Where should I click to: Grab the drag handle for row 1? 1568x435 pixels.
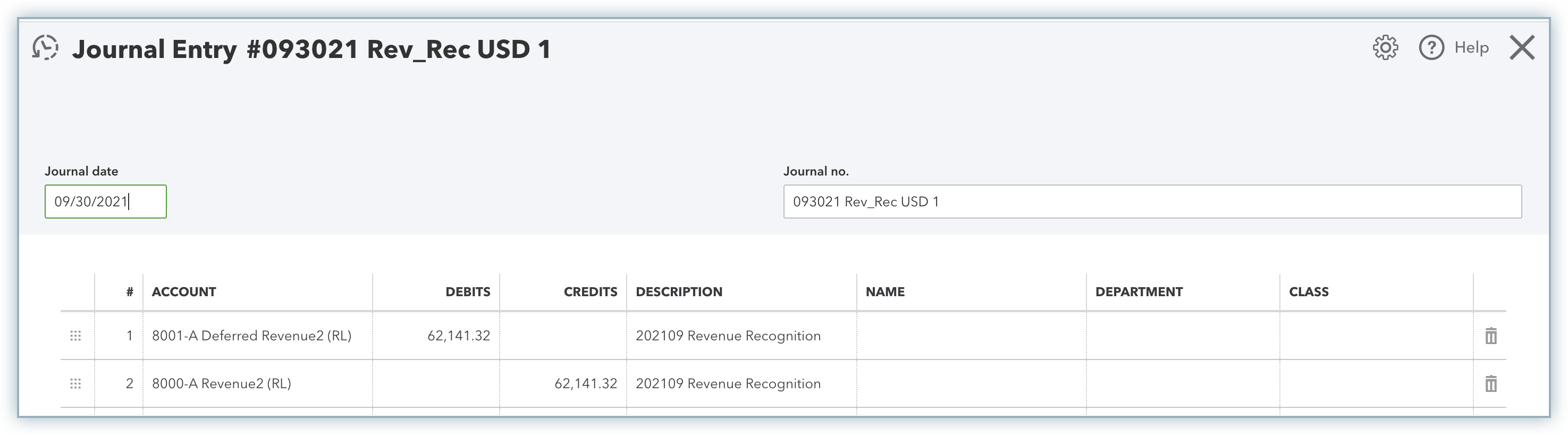(75, 336)
